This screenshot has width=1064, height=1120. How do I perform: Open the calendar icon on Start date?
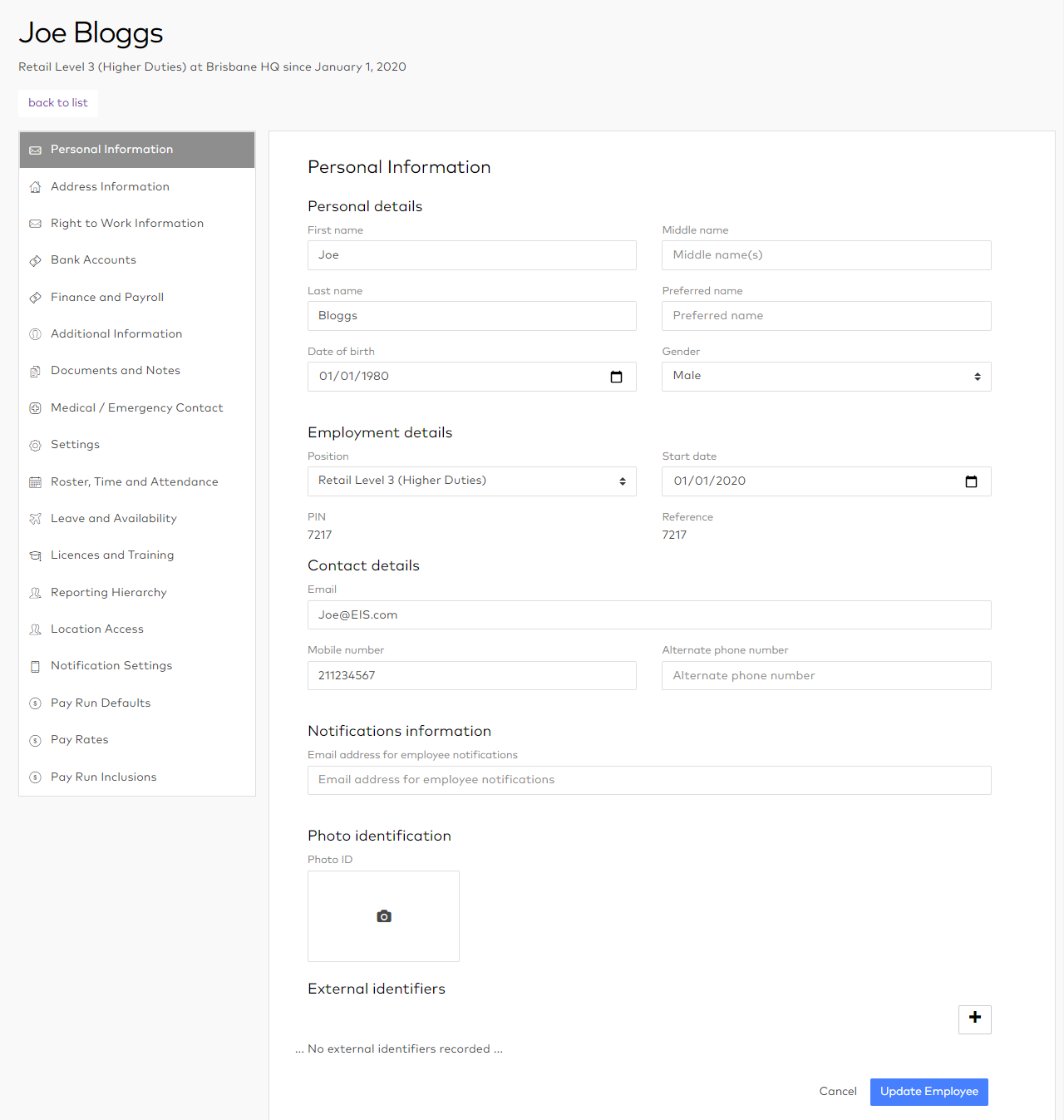coord(971,481)
